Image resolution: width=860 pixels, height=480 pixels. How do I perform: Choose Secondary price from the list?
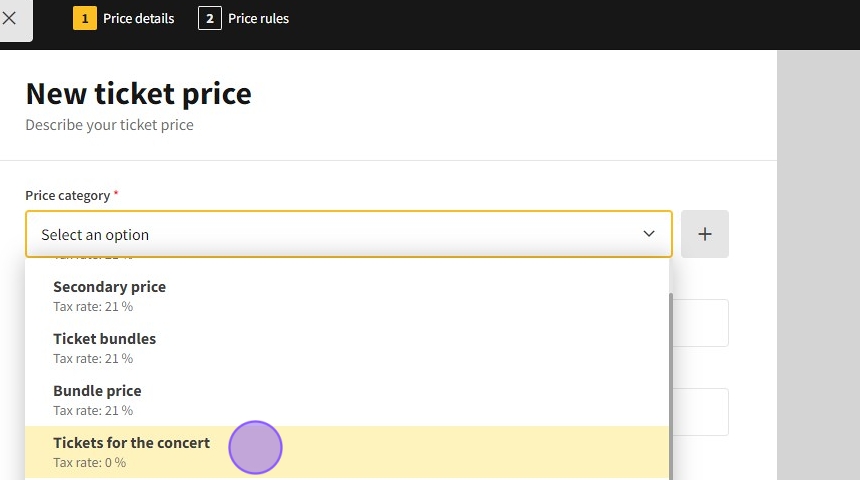(x=109, y=287)
